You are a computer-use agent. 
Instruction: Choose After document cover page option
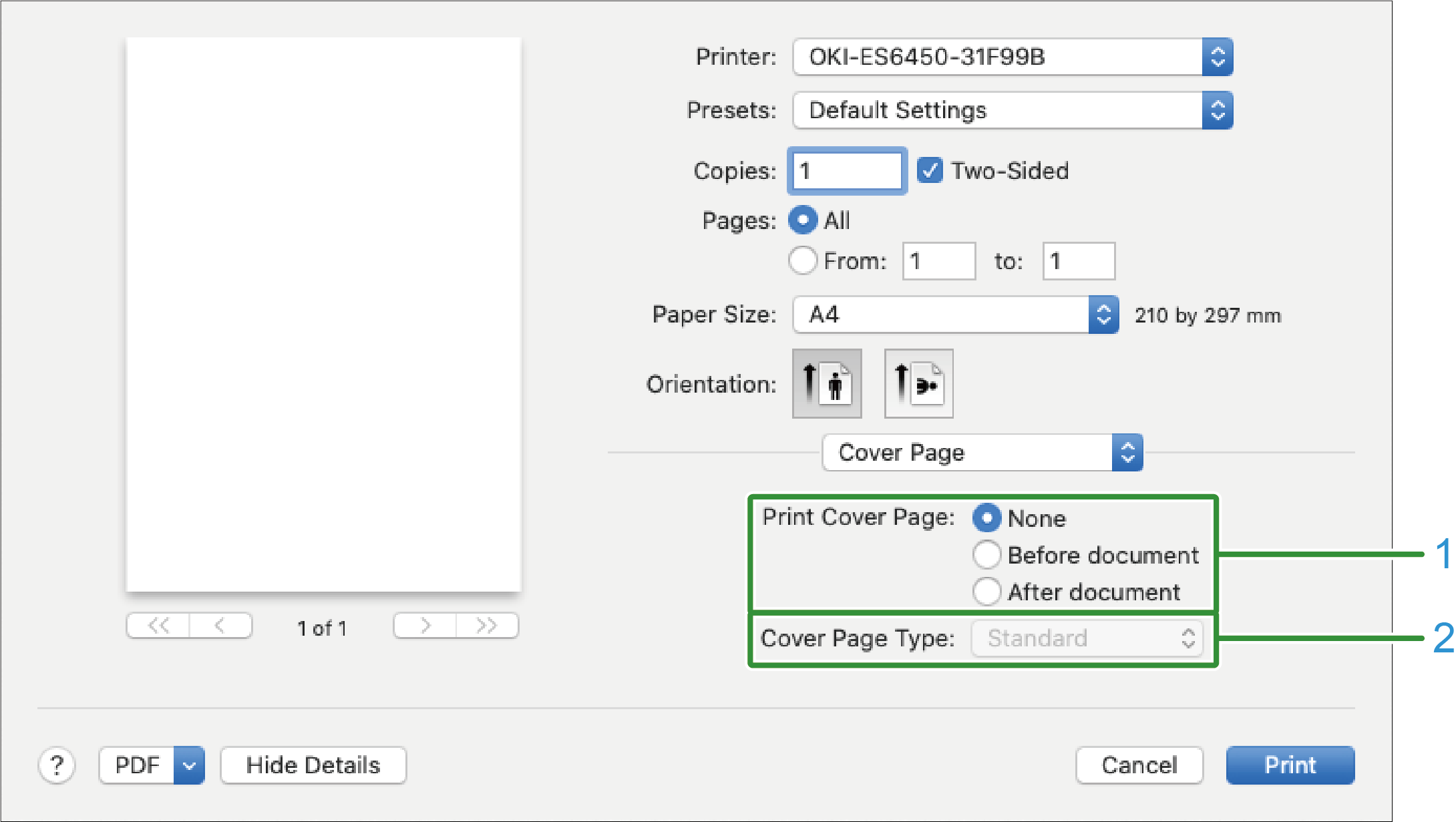coord(986,592)
